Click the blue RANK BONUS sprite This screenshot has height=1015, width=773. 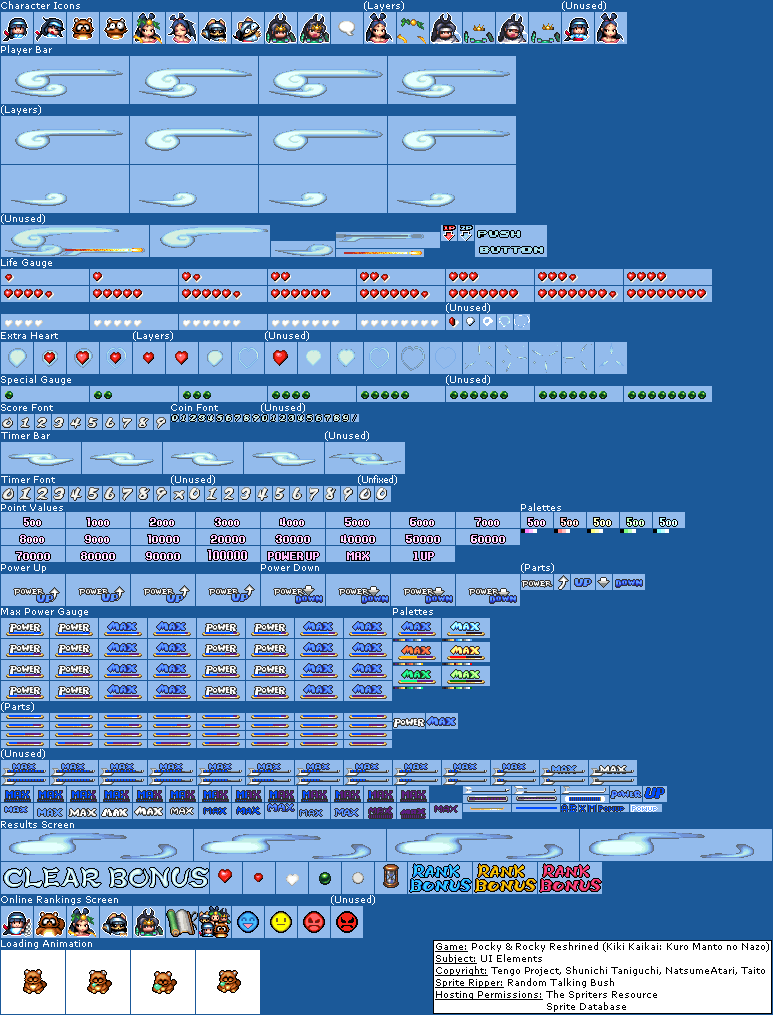click(440, 878)
